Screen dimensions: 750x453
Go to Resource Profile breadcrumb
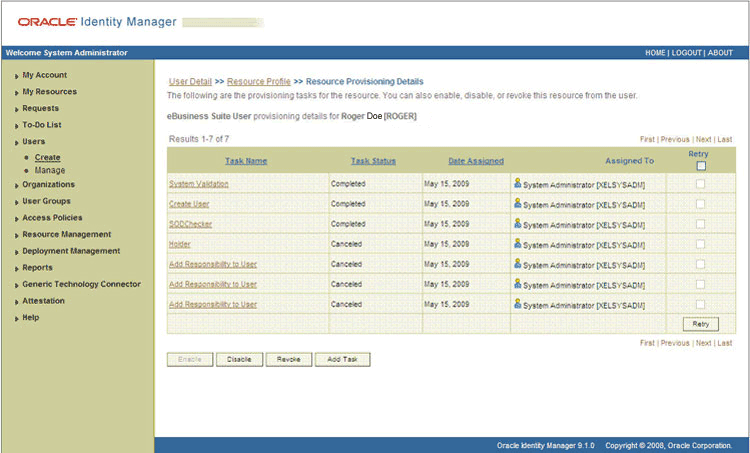[x=258, y=81]
